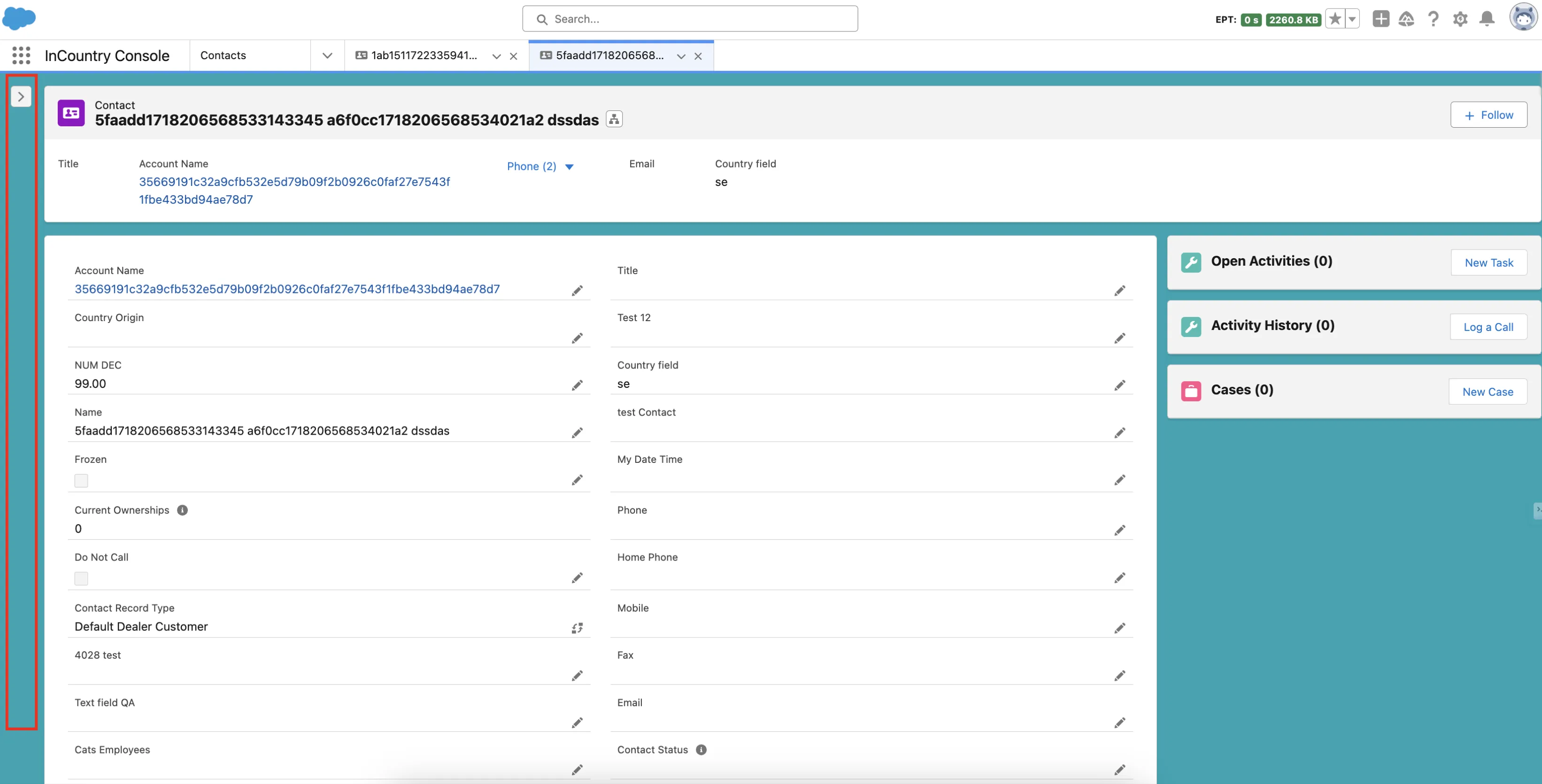Open the Help question mark icon
1542x784 pixels.
point(1433,19)
